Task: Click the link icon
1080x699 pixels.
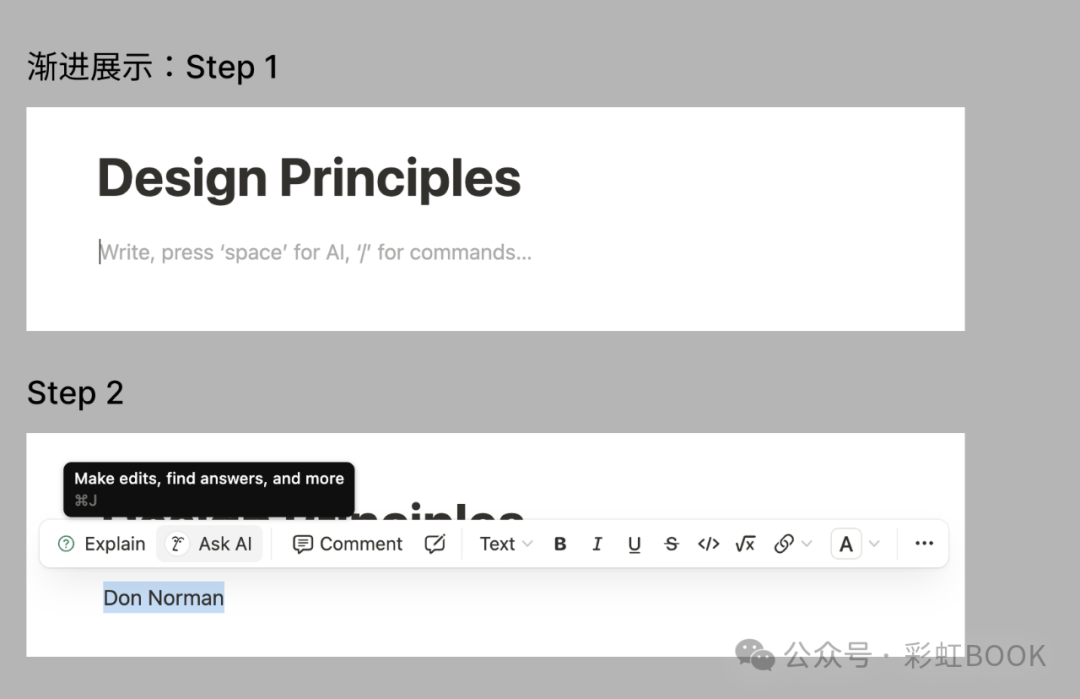Action: click(x=784, y=544)
